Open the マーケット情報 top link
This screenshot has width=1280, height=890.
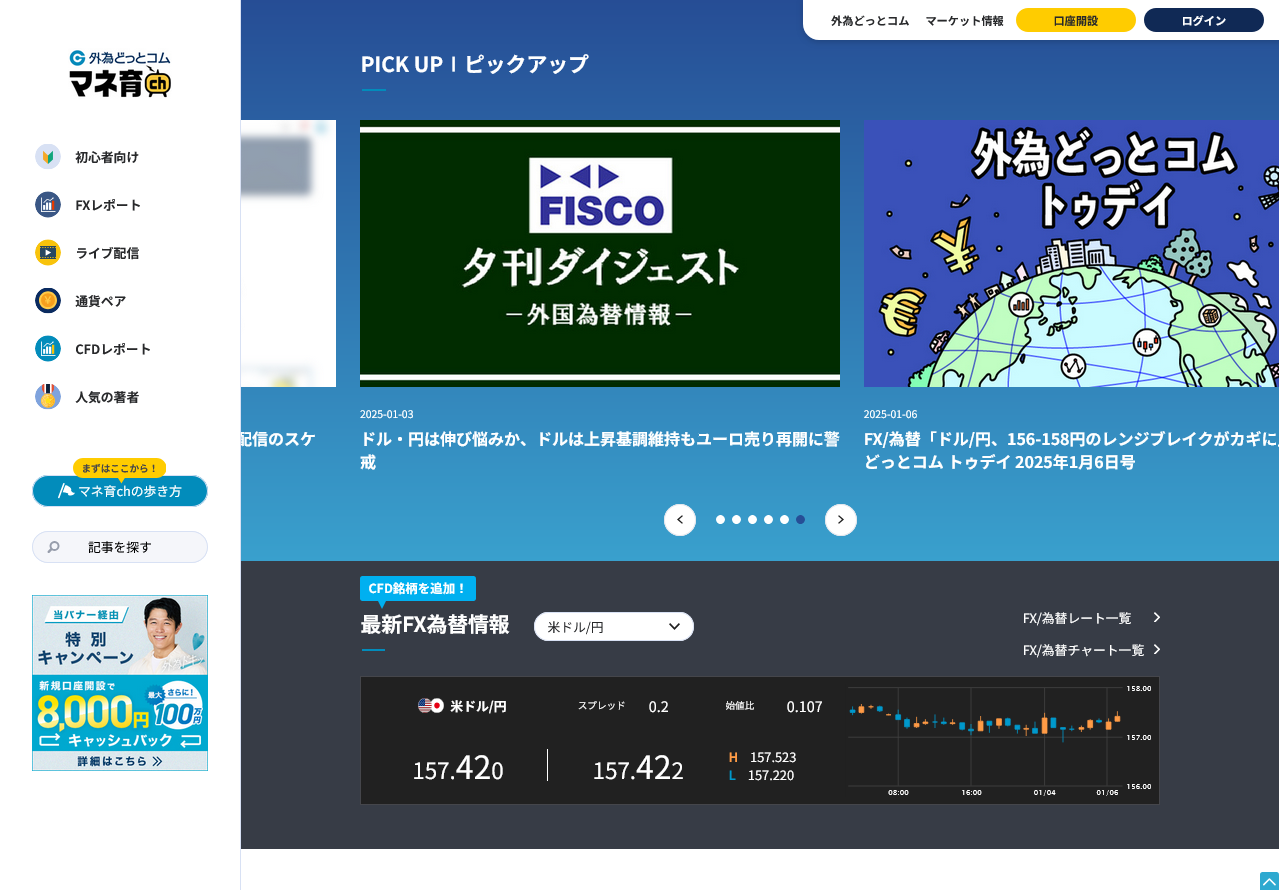(x=964, y=20)
